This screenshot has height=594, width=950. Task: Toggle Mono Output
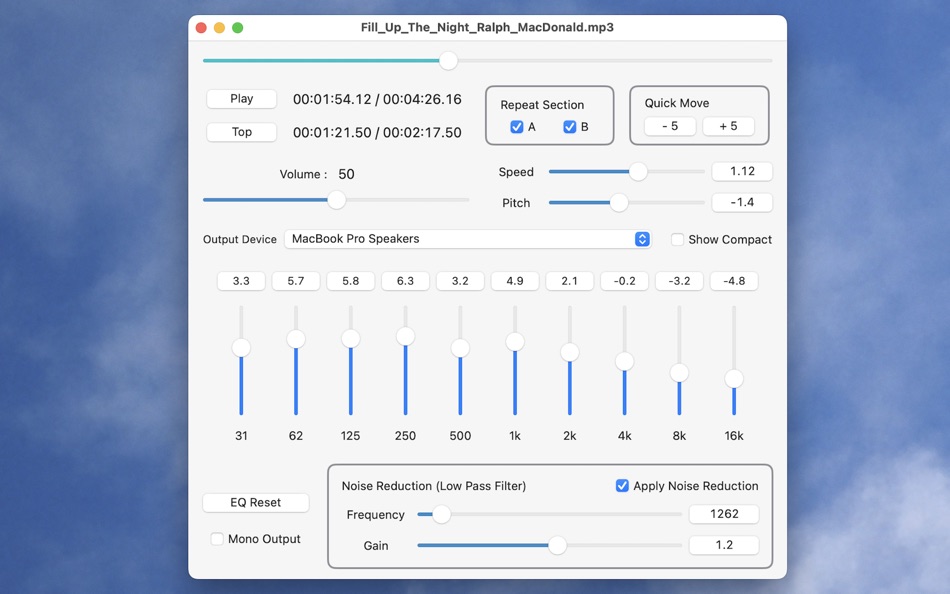[217, 539]
